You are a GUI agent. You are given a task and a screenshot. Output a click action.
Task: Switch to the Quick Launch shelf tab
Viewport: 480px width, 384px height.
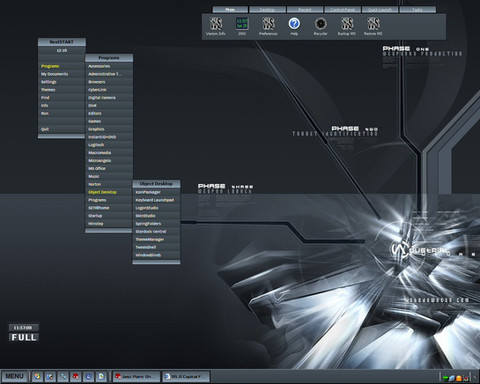click(380, 10)
